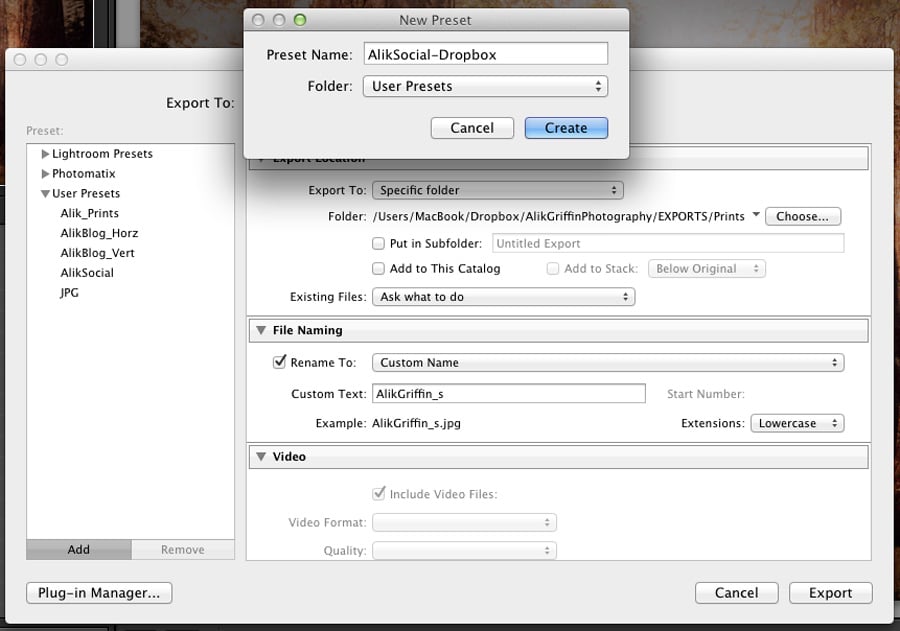Screen dimensions: 900x631
Task: Expand the Photomatix presets folder
Action: click(44, 173)
